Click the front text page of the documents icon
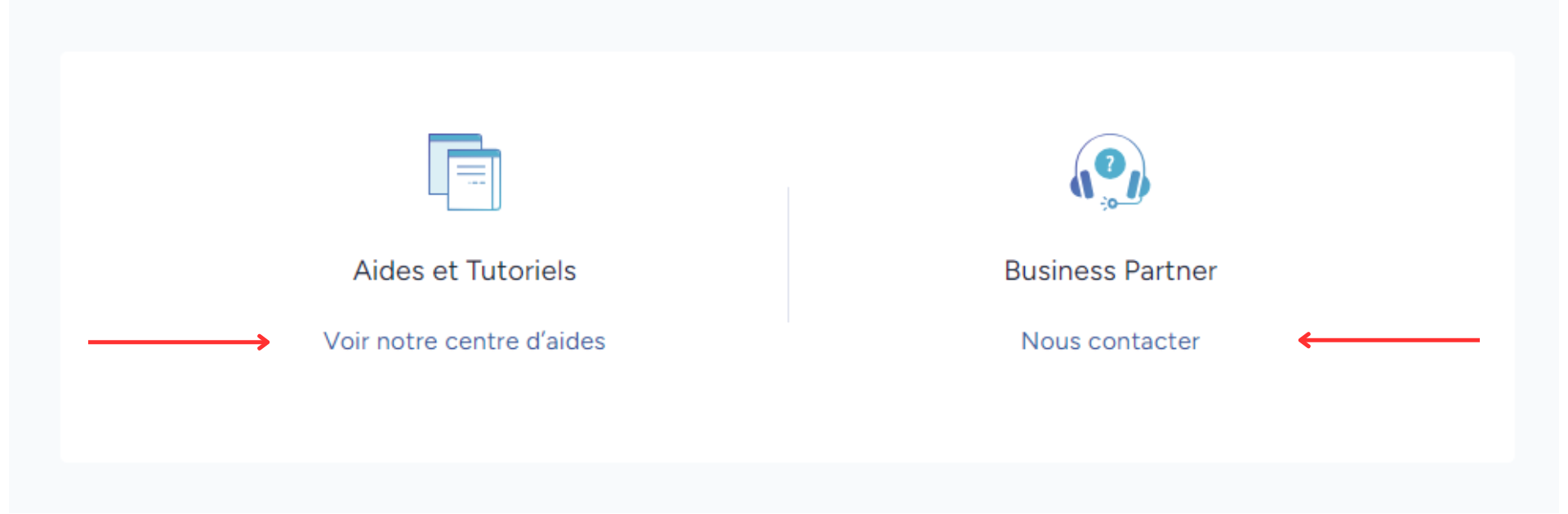Screen dimensions: 1568x514 coord(474,180)
